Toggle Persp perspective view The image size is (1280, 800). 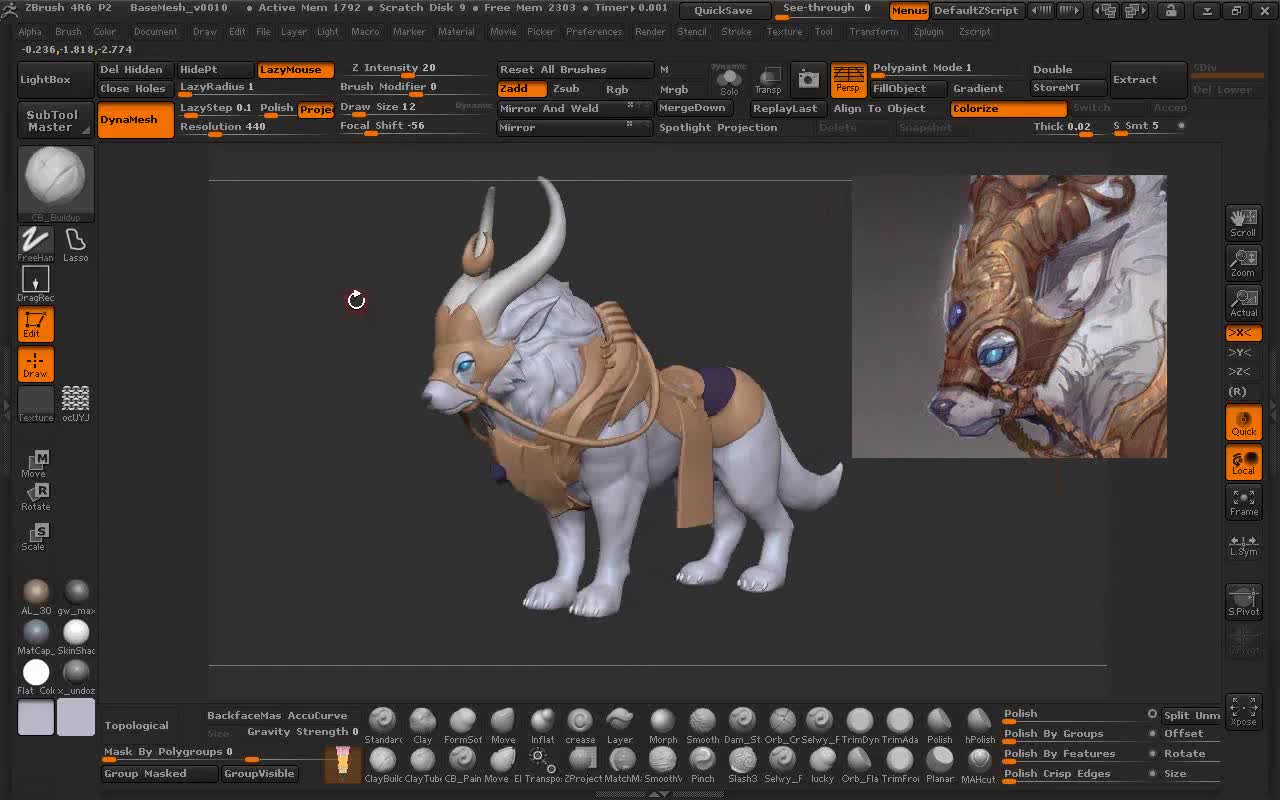coord(848,80)
